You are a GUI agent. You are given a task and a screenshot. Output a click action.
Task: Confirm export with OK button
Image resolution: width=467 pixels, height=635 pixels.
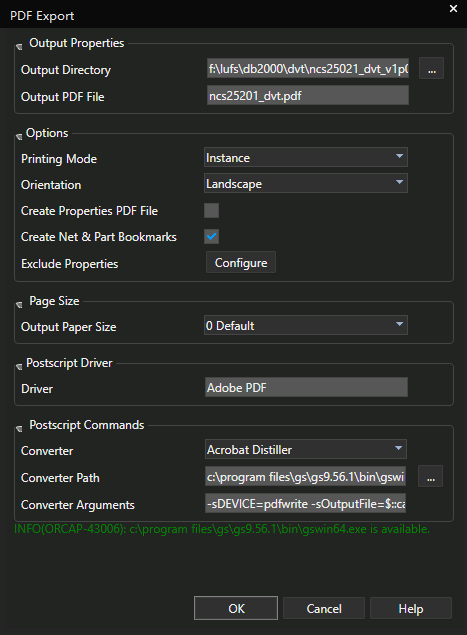236,608
